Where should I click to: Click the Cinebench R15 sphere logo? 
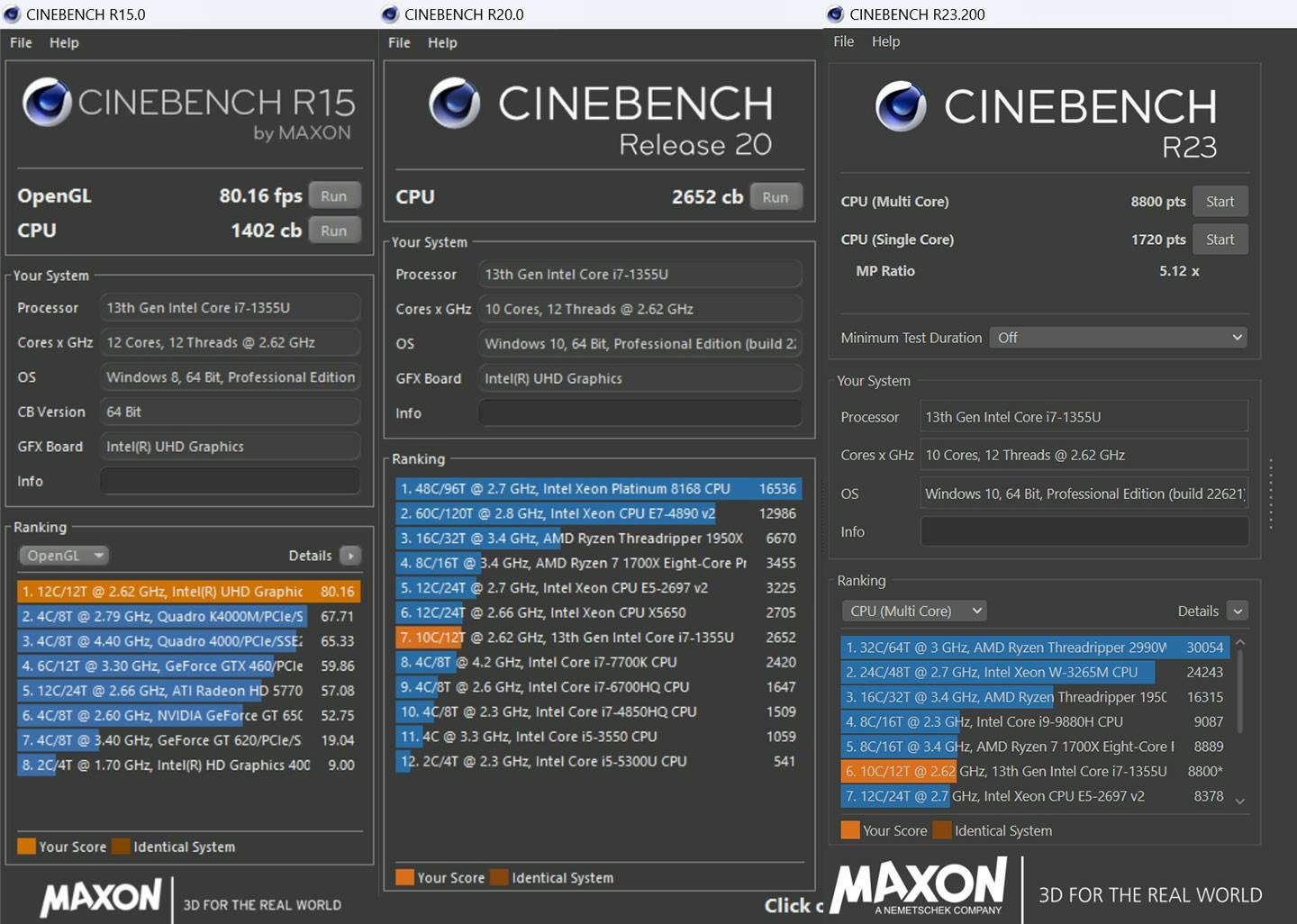tap(47, 102)
